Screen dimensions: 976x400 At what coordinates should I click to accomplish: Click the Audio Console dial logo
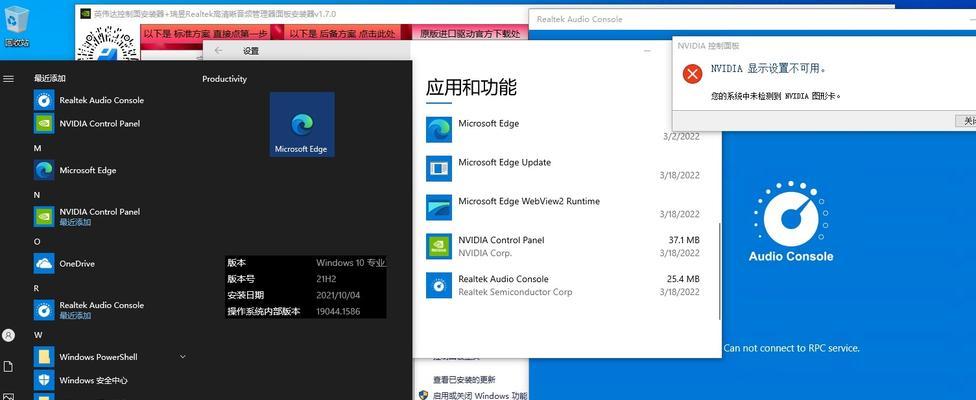pyautogui.click(x=791, y=215)
